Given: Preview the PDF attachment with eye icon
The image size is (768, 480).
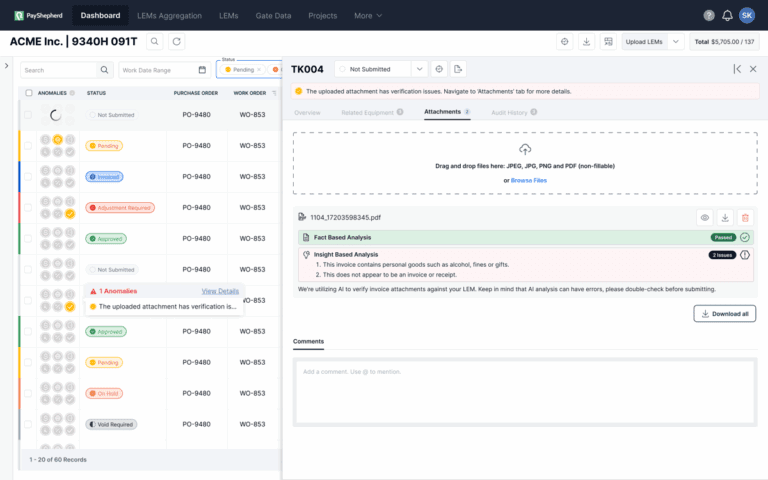Looking at the screenshot, I should click(x=705, y=217).
